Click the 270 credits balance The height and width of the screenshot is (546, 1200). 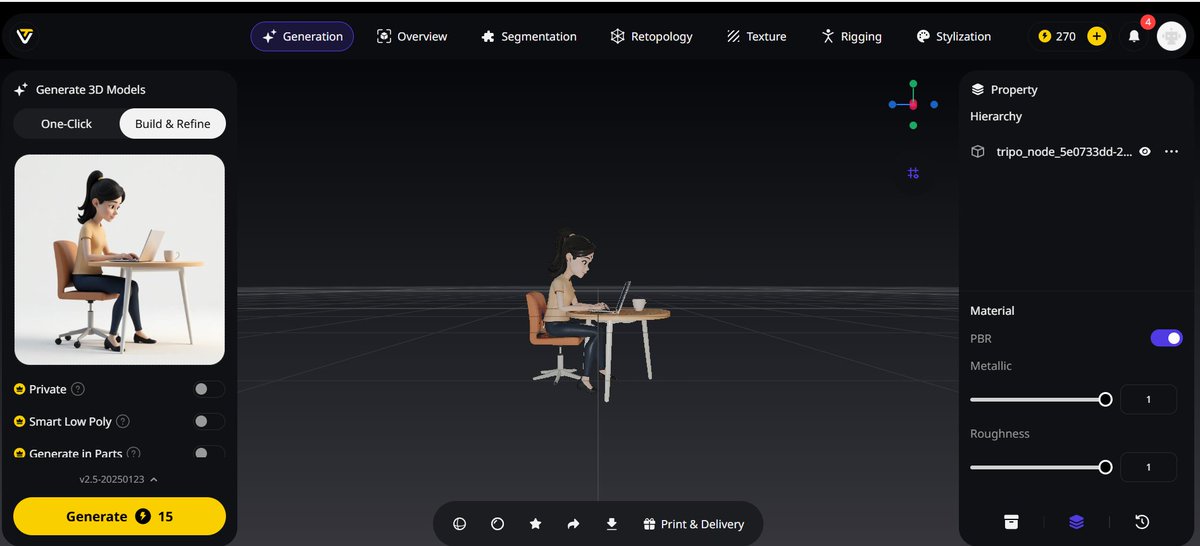click(1057, 36)
